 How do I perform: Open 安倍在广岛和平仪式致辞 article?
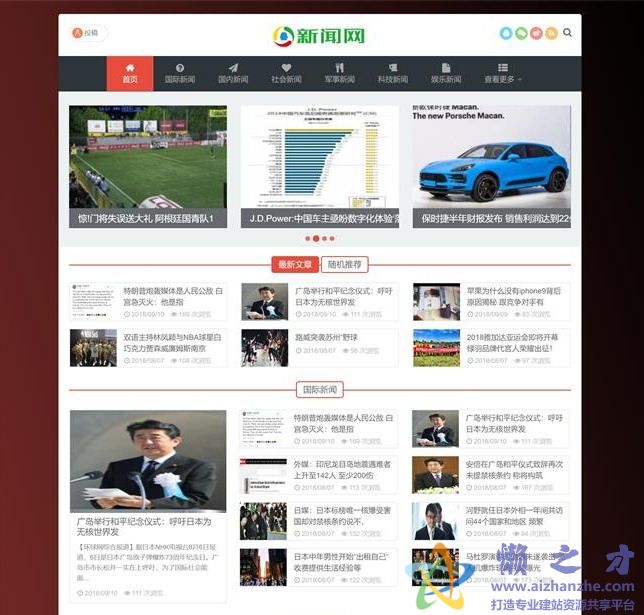514,470
